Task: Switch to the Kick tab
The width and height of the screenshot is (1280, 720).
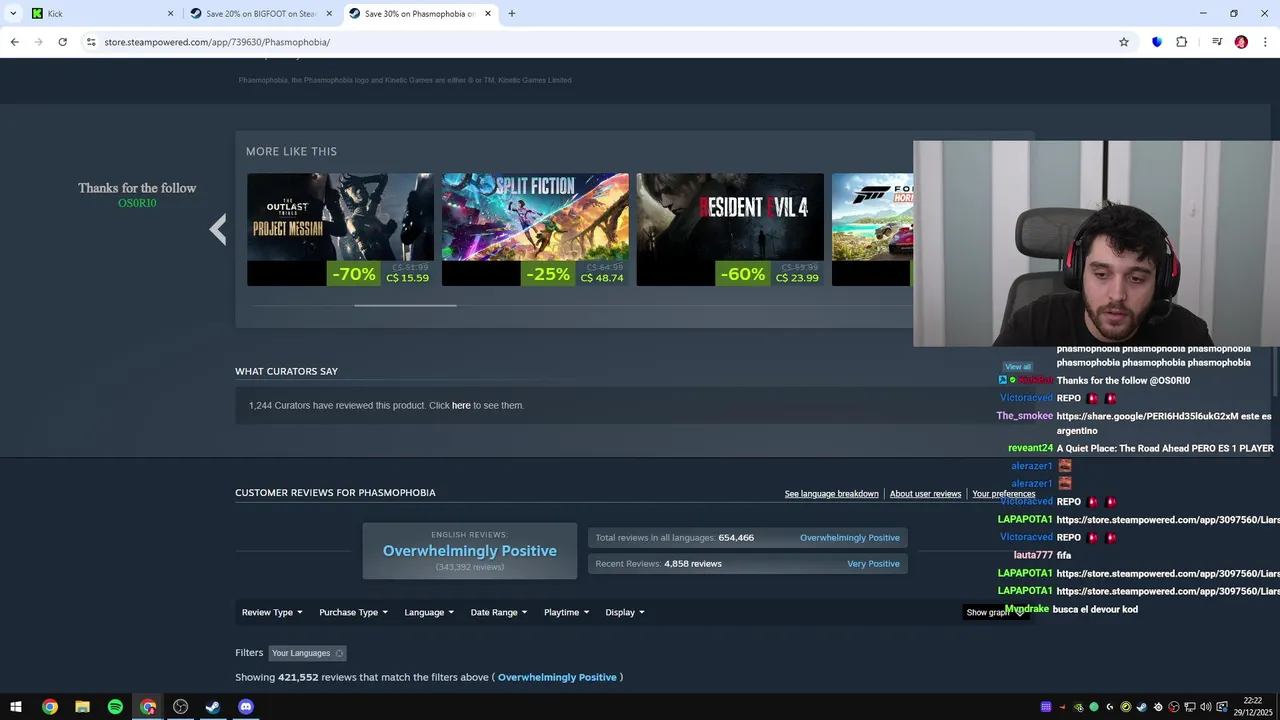Action: tap(102, 14)
